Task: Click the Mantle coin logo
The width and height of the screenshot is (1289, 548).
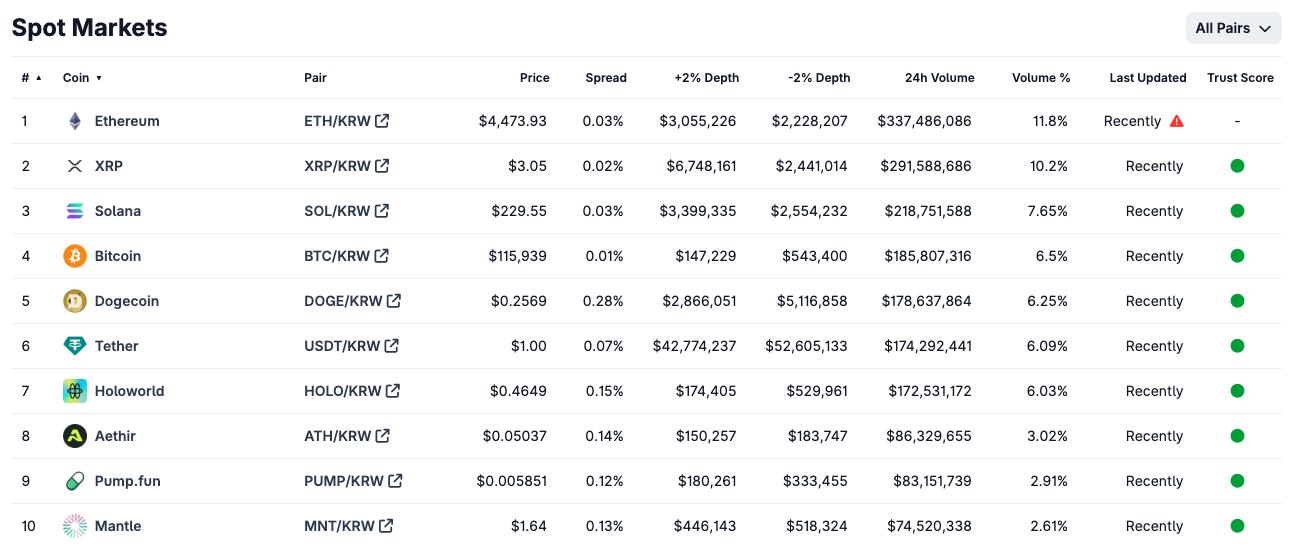Action: click(x=75, y=526)
